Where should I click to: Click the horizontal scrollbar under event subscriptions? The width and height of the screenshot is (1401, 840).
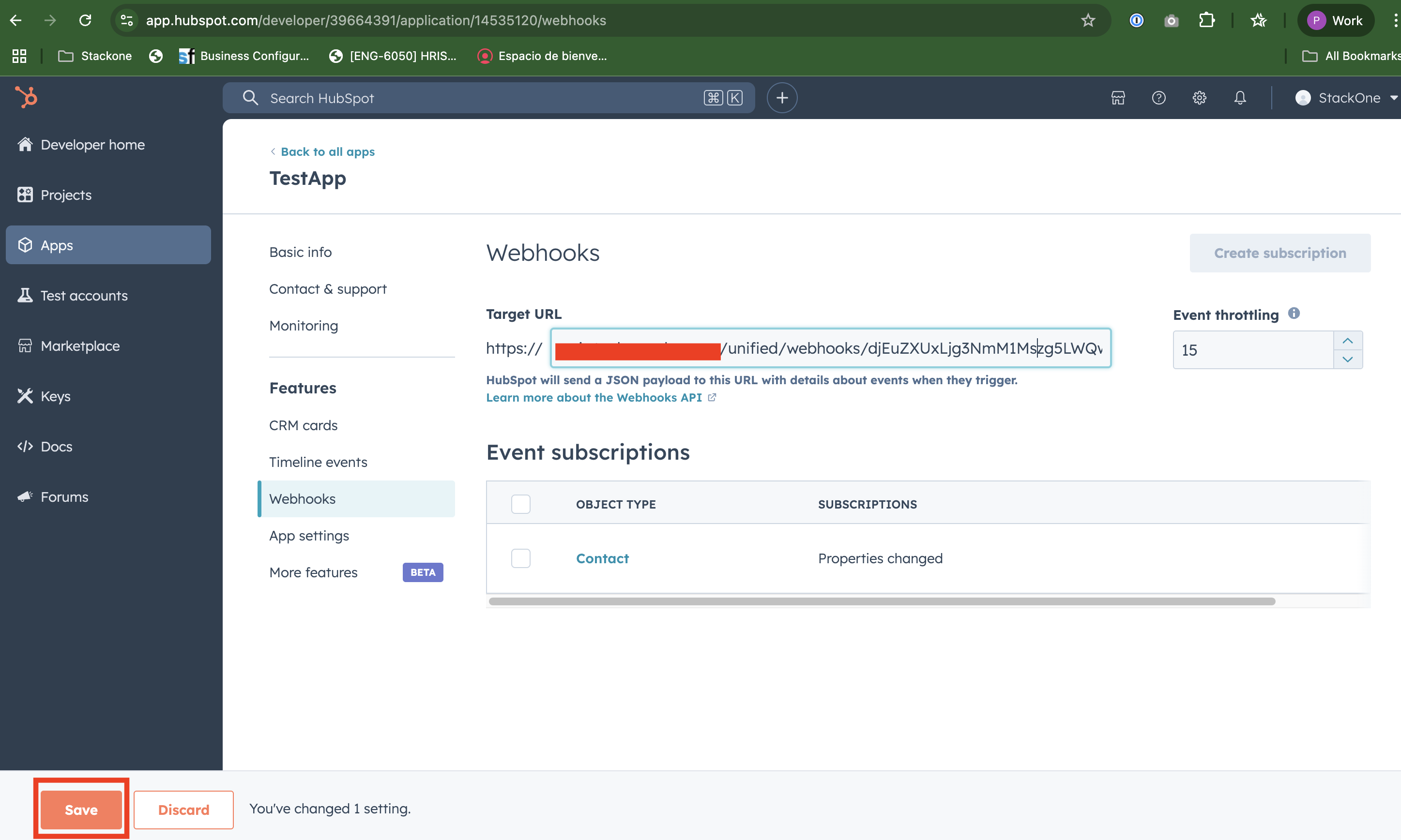(882, 601)
